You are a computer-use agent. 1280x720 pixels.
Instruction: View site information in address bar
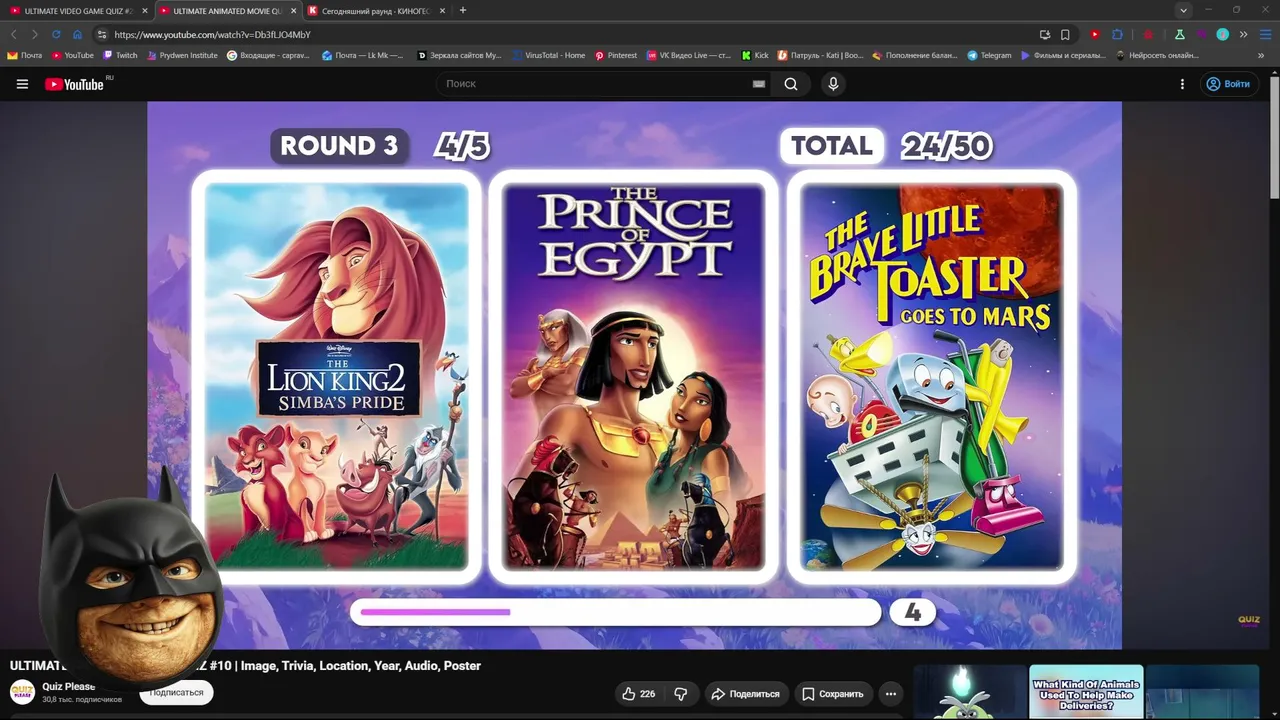pos(102,34)
